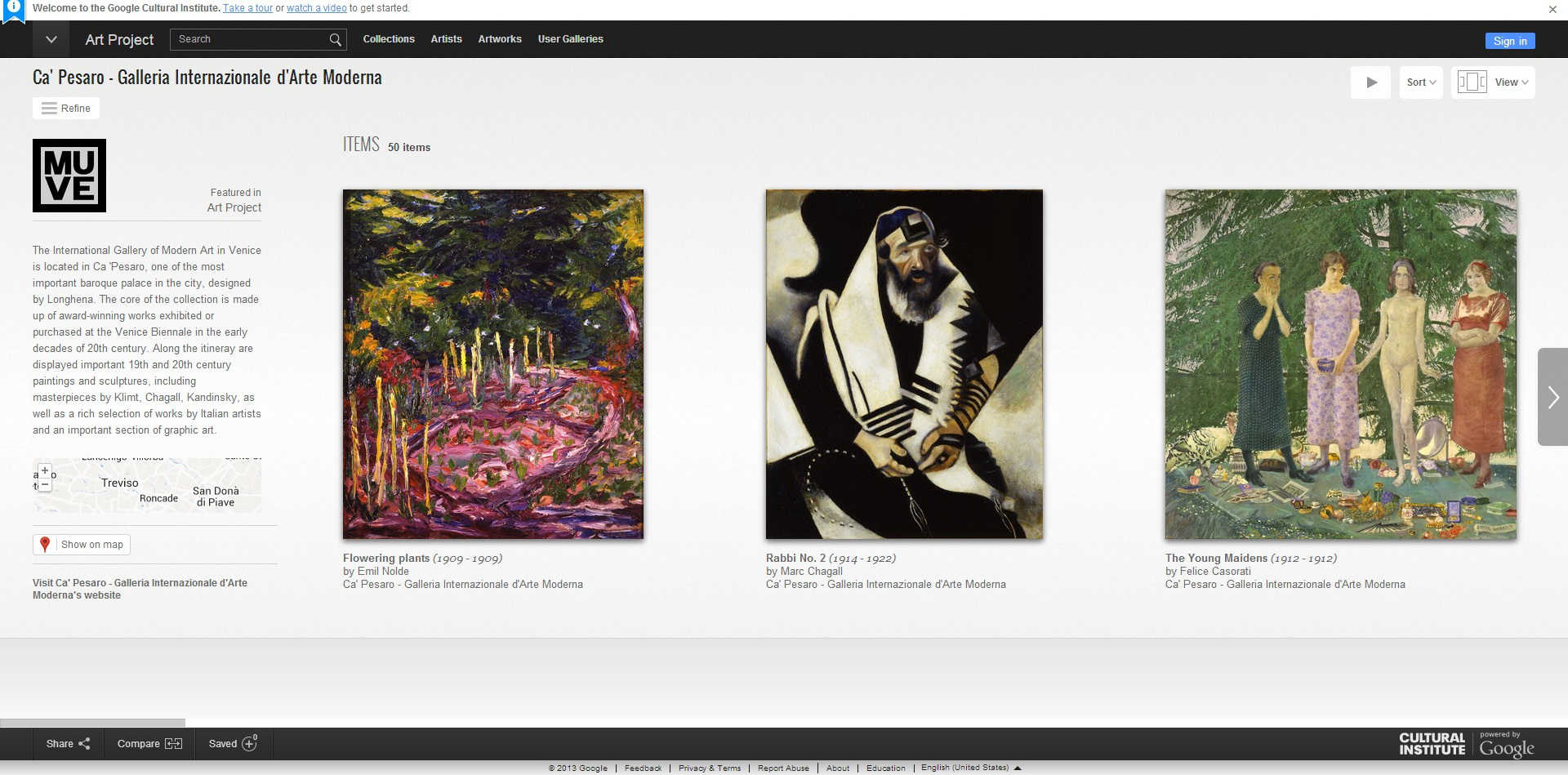Visit Ca' Pesaro website link
1568x775 pixels.
coord(140,589)
